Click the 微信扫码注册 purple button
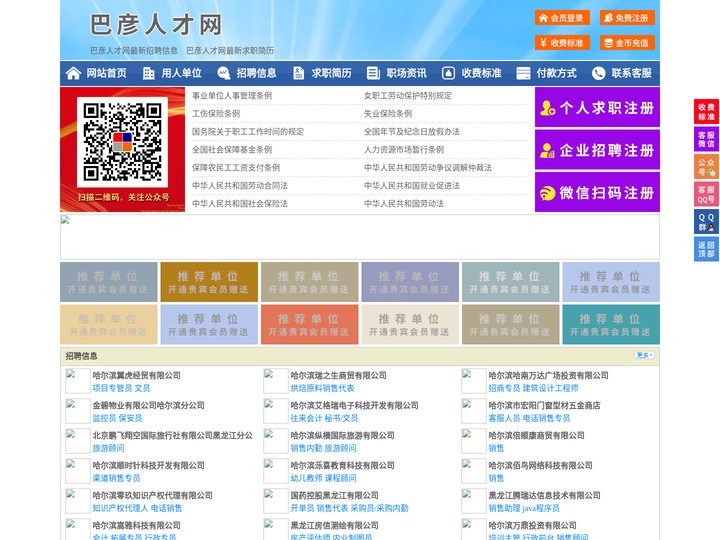 tap(597, 192)
